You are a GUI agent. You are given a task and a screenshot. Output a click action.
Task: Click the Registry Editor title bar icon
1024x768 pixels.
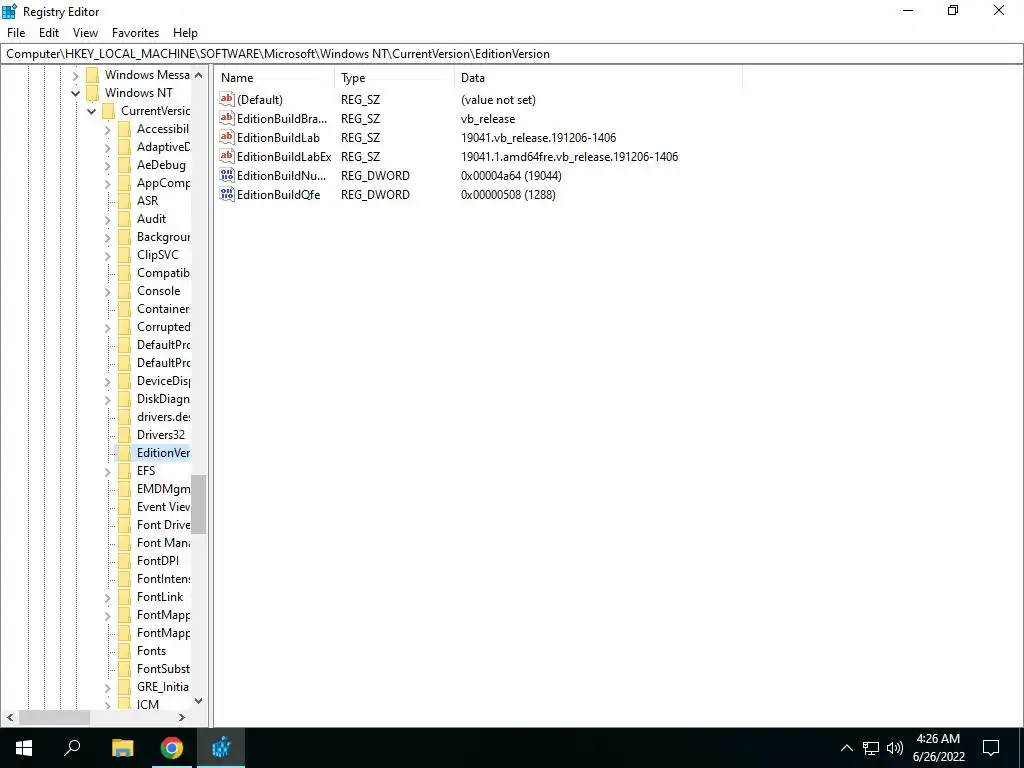click(x=10, y=11)
